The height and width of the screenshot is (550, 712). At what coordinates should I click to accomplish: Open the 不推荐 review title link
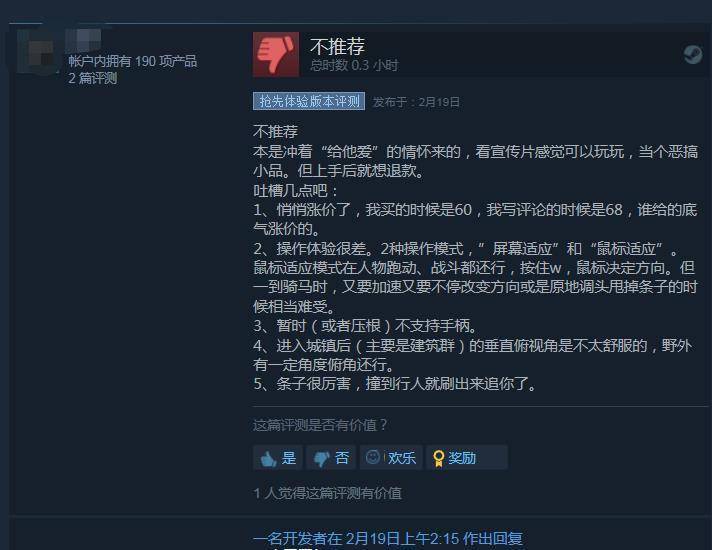pyautogui.click(x=337, y=46)
